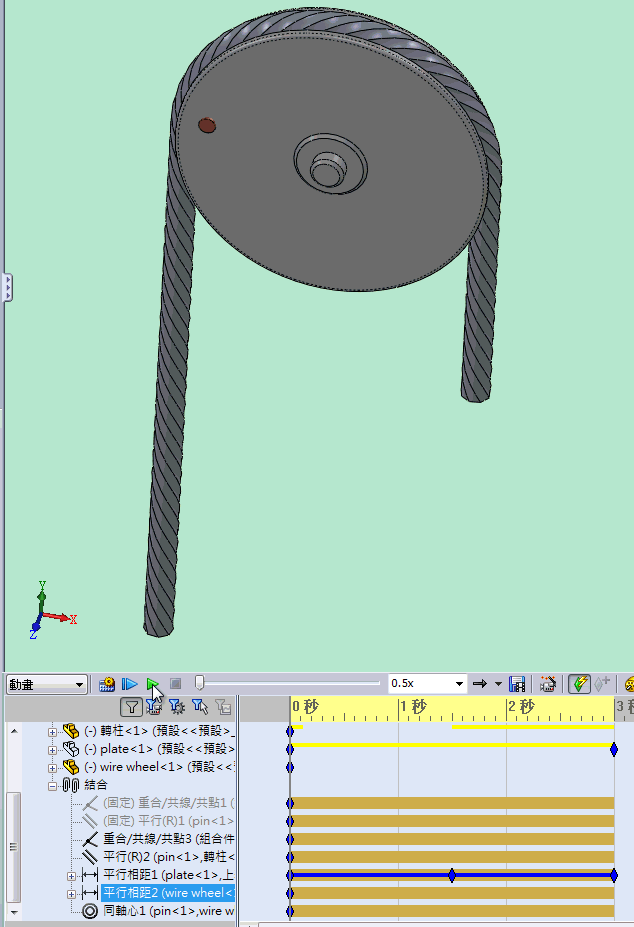Click the Add/Update Key icon

[x=601, y=684]
